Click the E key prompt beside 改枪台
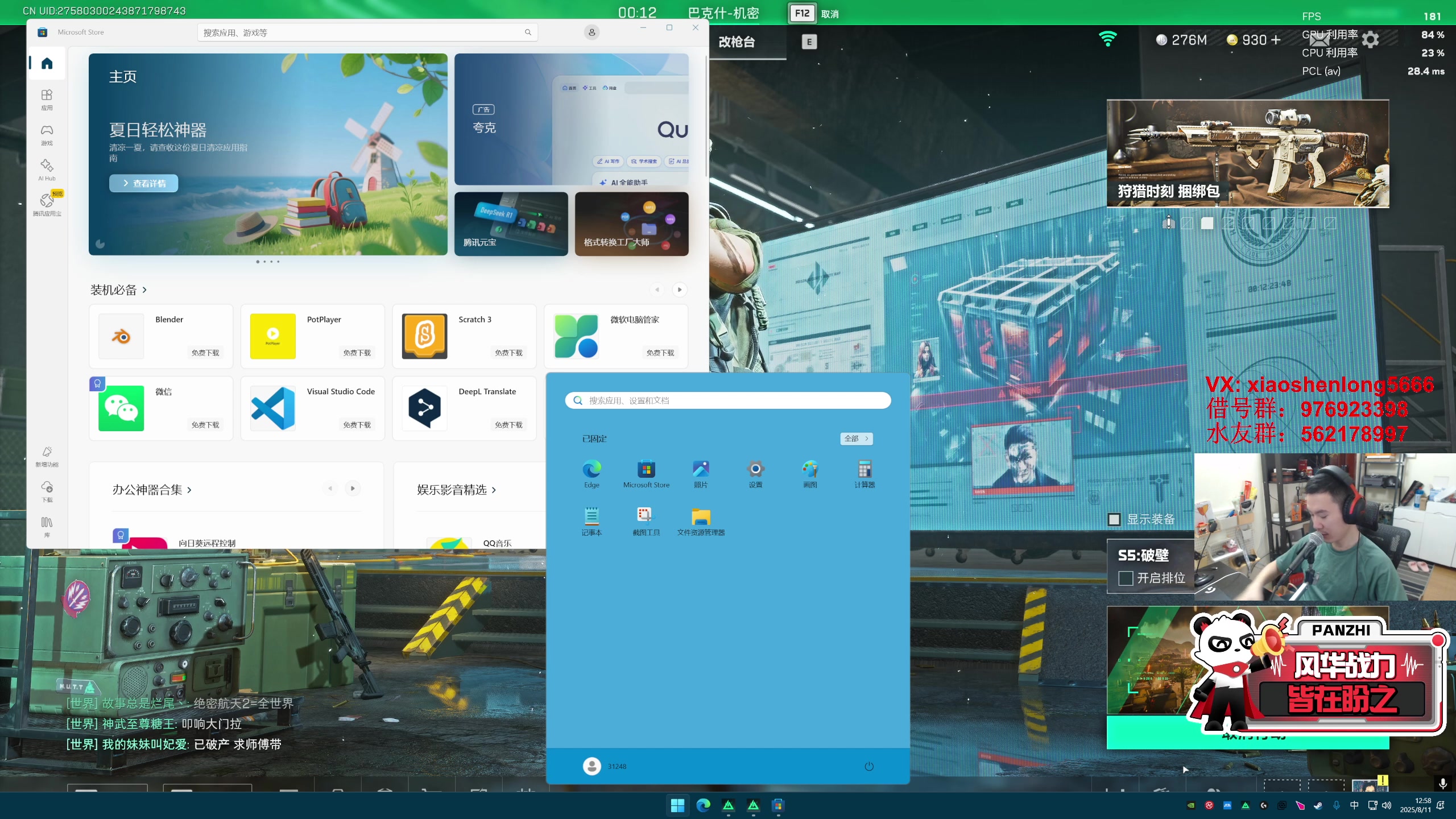Screen dimensions: 1456x819 coord(809,42)
